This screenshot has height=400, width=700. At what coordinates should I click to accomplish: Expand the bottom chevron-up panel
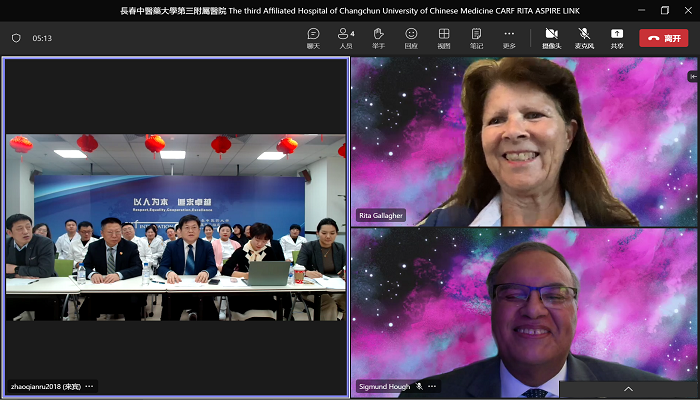click(629, 388)
